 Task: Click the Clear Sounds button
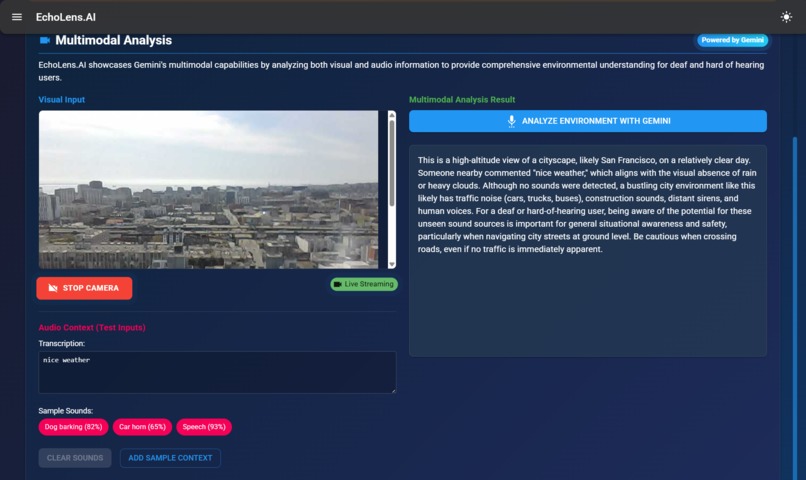click(x=75, y=458)
